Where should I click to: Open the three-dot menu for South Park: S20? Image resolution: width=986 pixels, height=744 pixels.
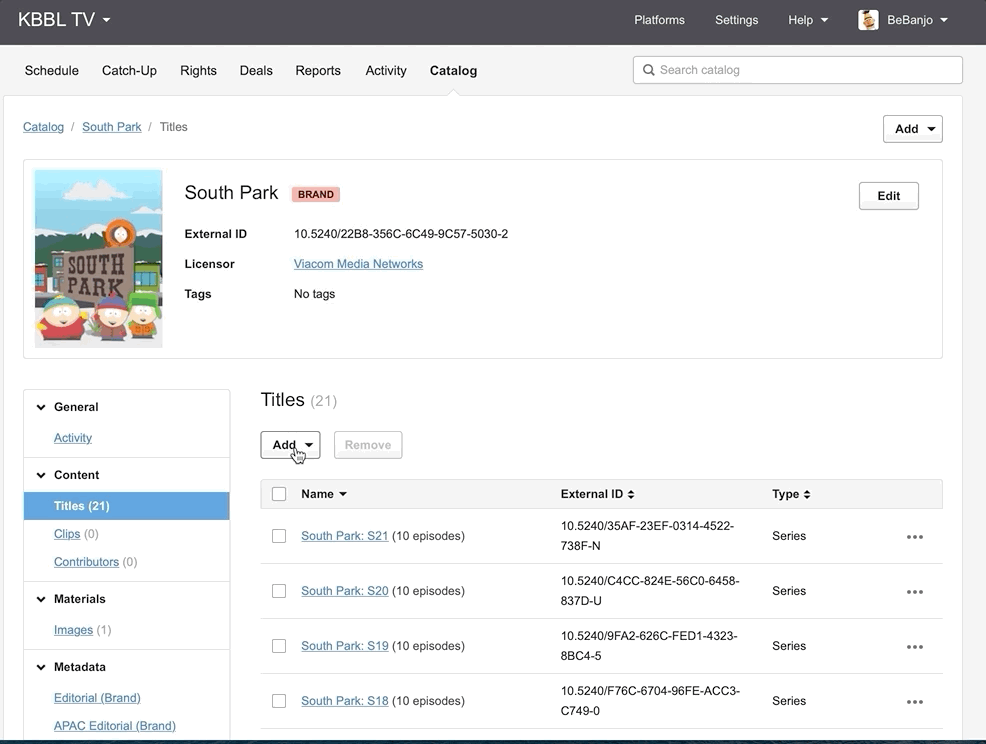[x=914, y=592]
